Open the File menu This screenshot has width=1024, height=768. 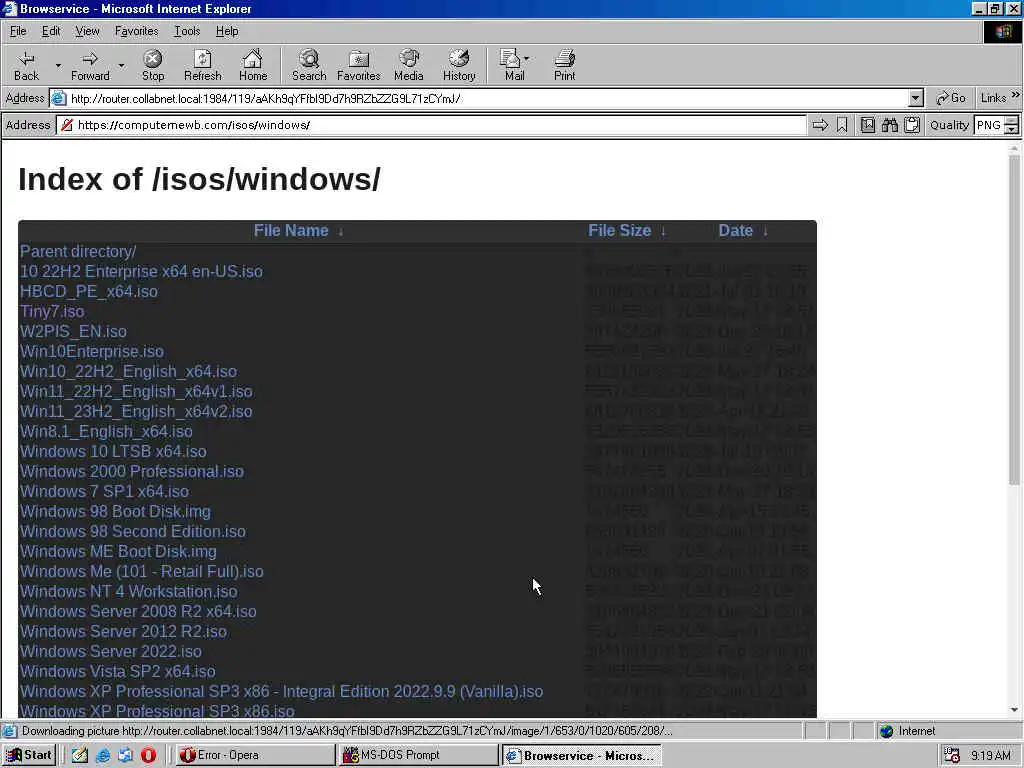[x=18, y=31]
